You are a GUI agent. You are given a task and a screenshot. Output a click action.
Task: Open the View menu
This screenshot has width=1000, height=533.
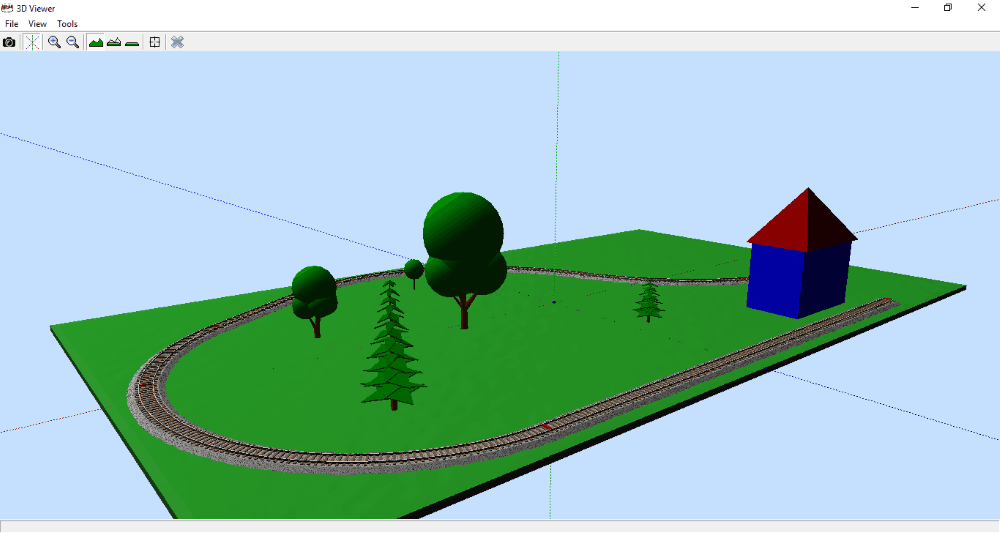(x=38, y=24)
